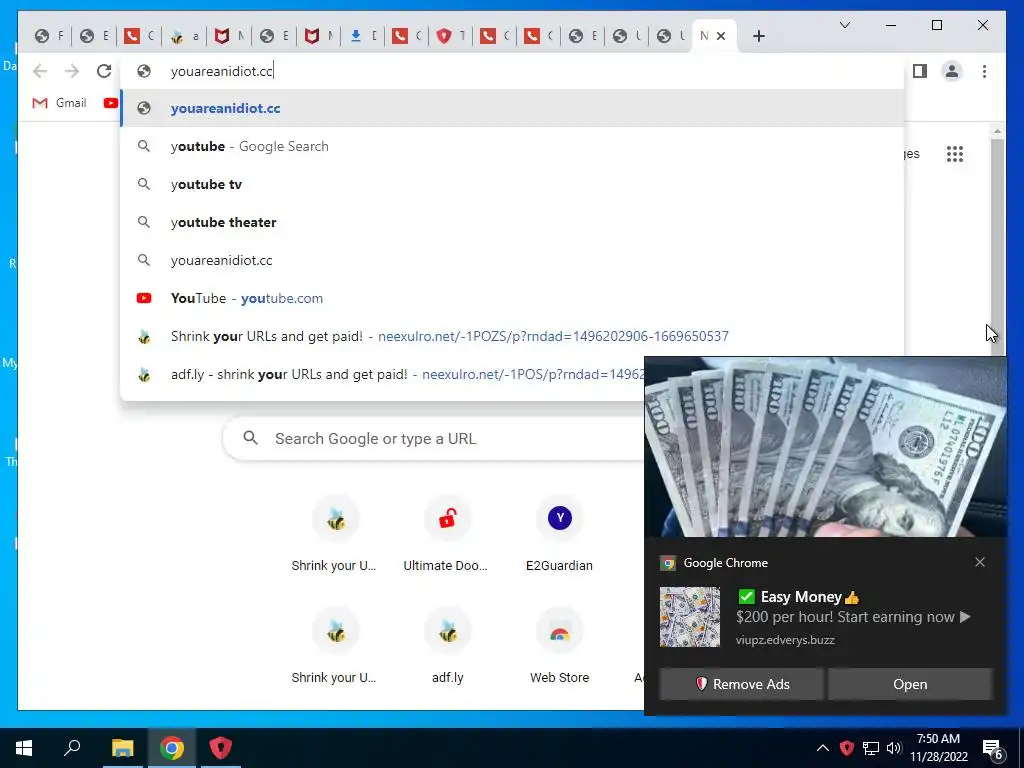Open the taskbar clock showing 7:50 AM
This screenshot has height=768, width=1024.
938,748
